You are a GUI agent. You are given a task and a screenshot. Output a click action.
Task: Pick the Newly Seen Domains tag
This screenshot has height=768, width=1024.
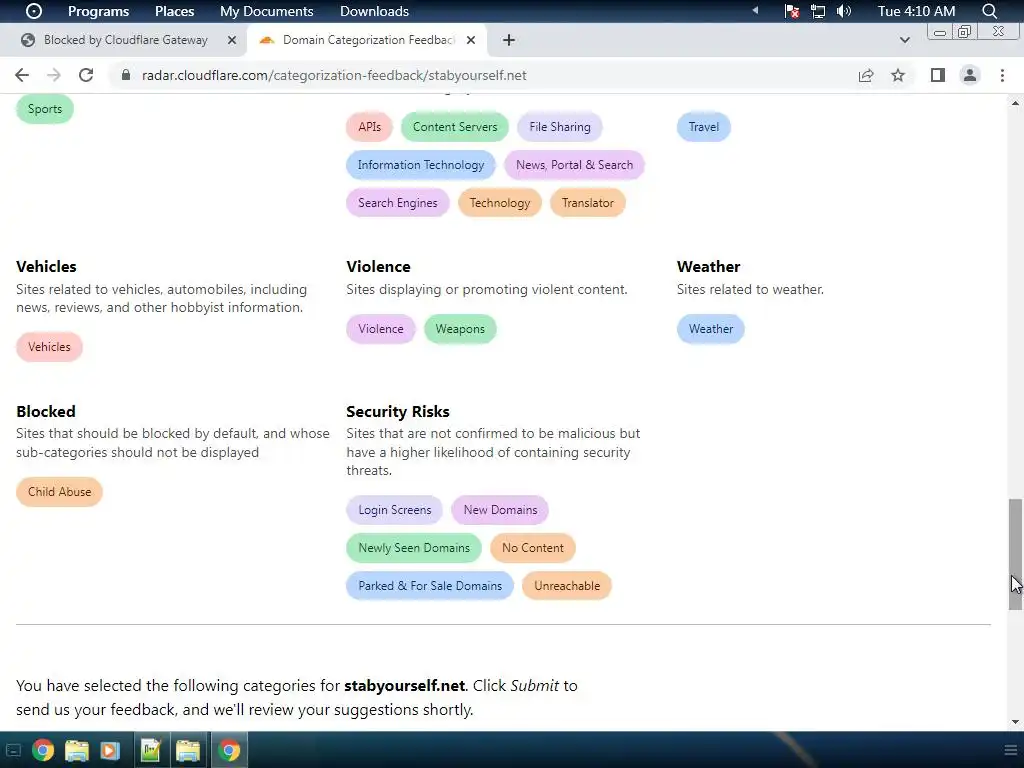pos(414,547)
